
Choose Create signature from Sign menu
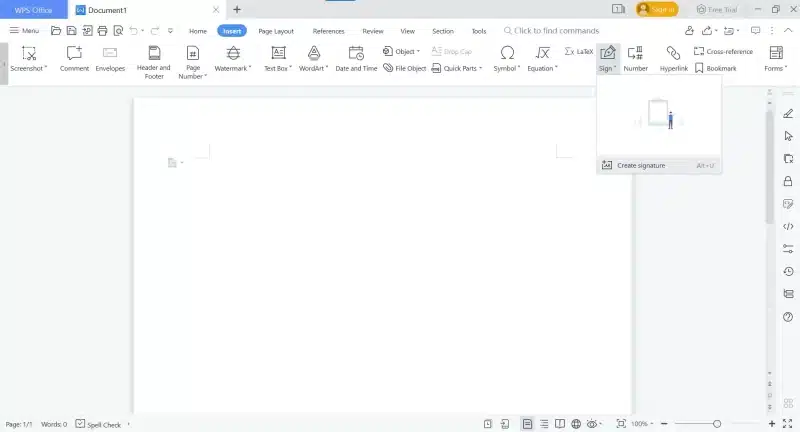point(659,165)
